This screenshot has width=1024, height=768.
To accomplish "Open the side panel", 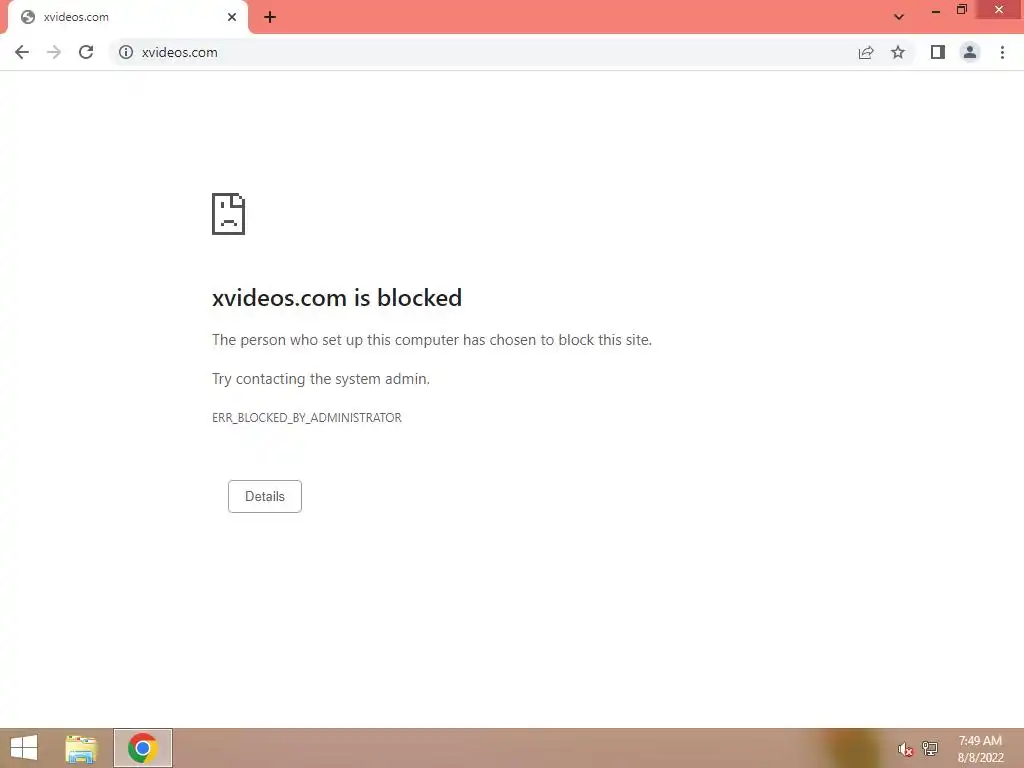I will (x=938, y=52).
